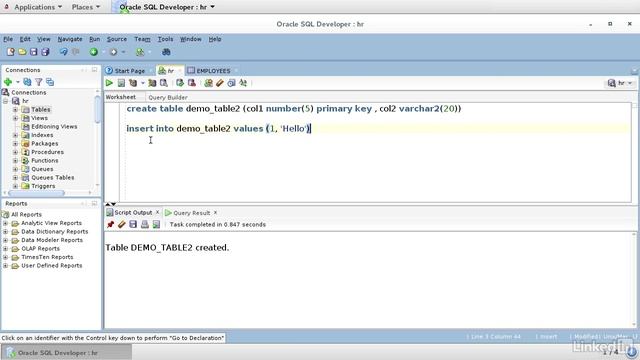
Task: Click the Run Script icon in worksheet toolbar
Action: [x=121, y=83]
